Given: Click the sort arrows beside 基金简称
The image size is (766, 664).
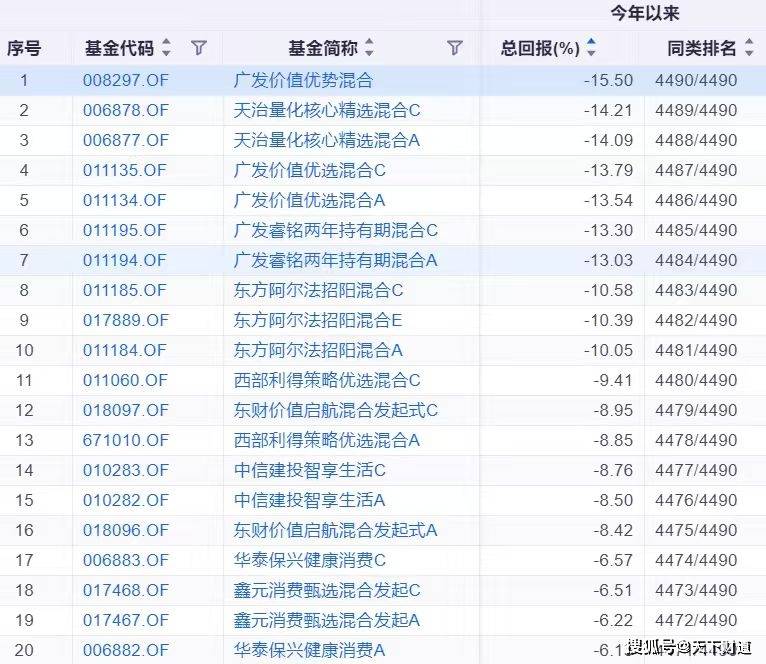Looking at the screenshot, I should coord(369,48).
